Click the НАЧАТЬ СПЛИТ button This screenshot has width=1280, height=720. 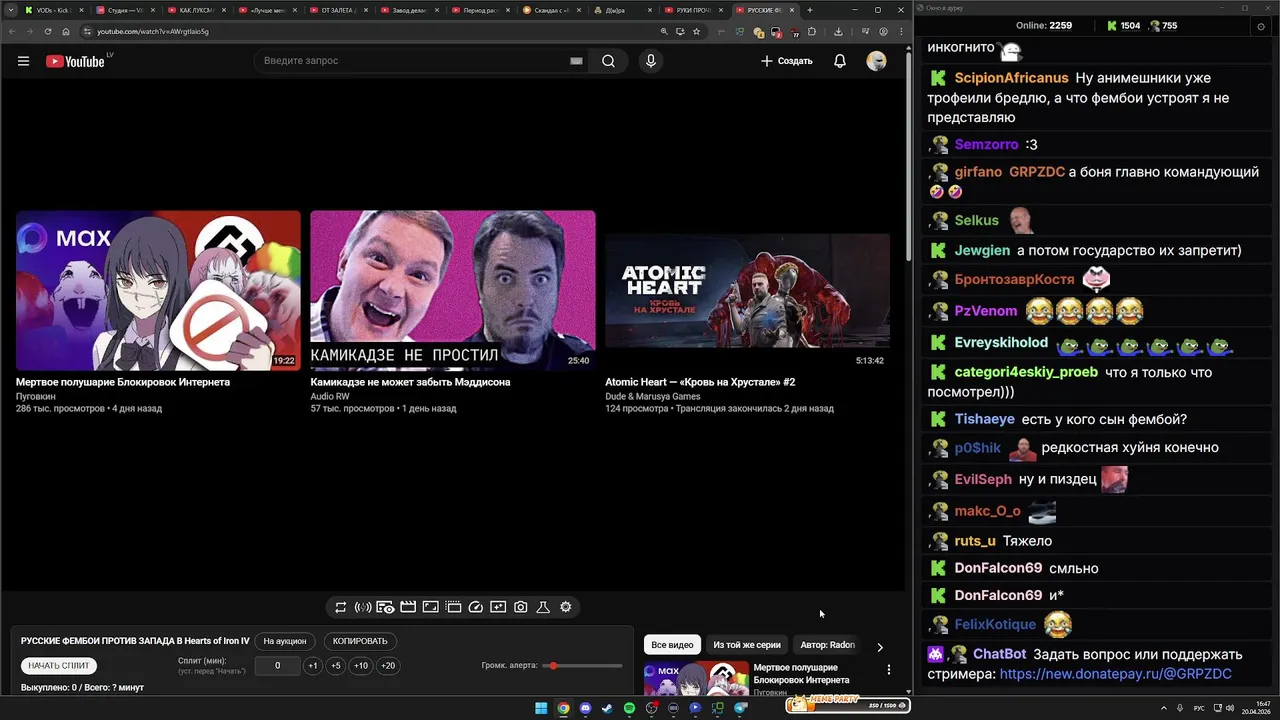59,666
